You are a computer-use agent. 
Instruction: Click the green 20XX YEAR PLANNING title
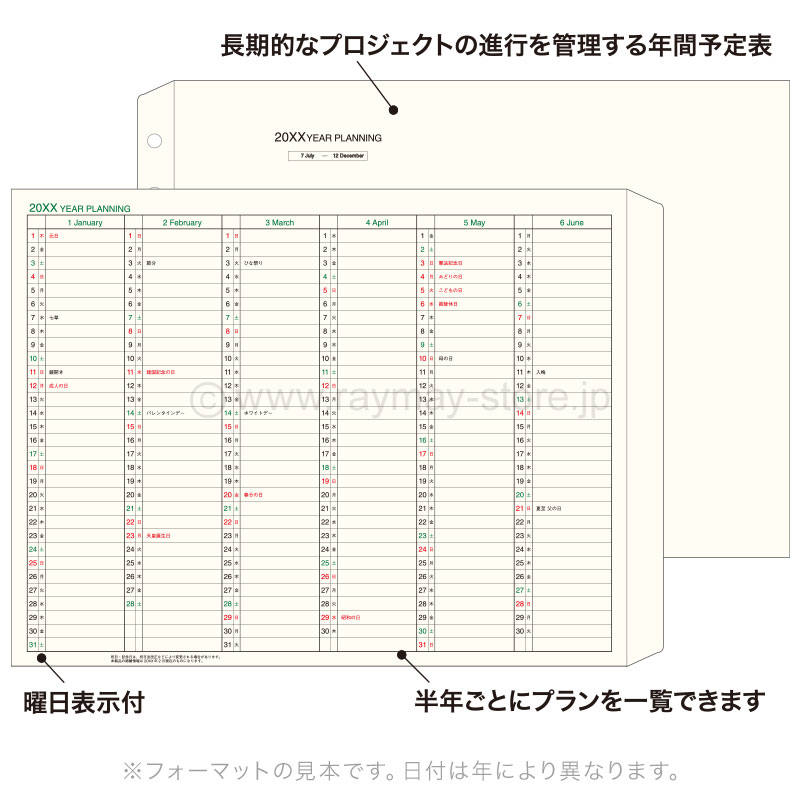(x=80, y=208)
